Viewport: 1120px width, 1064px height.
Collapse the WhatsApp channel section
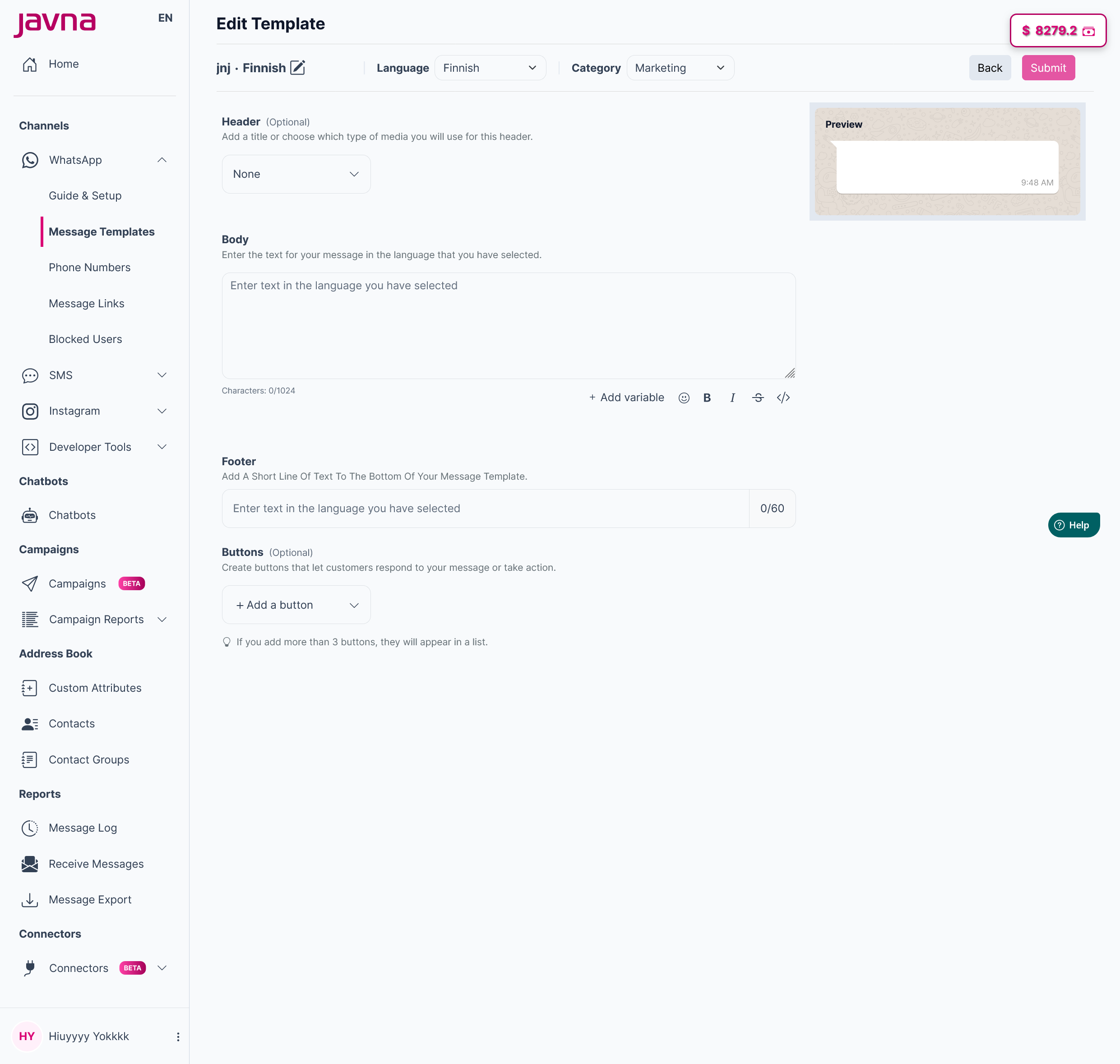[162, 160]
